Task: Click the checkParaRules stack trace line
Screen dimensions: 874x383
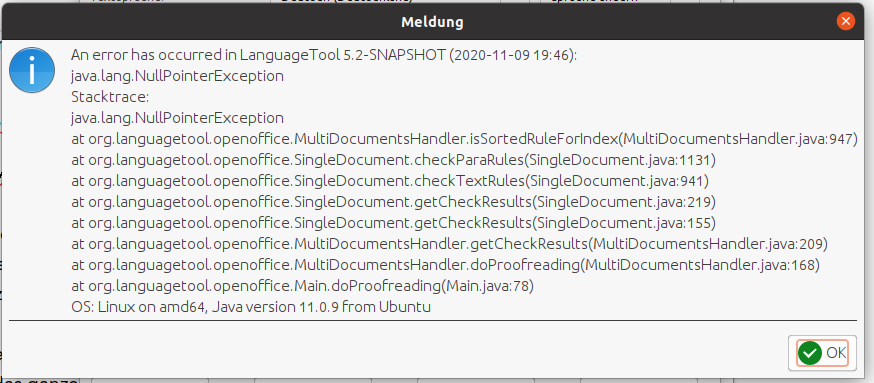Action: 394,161
